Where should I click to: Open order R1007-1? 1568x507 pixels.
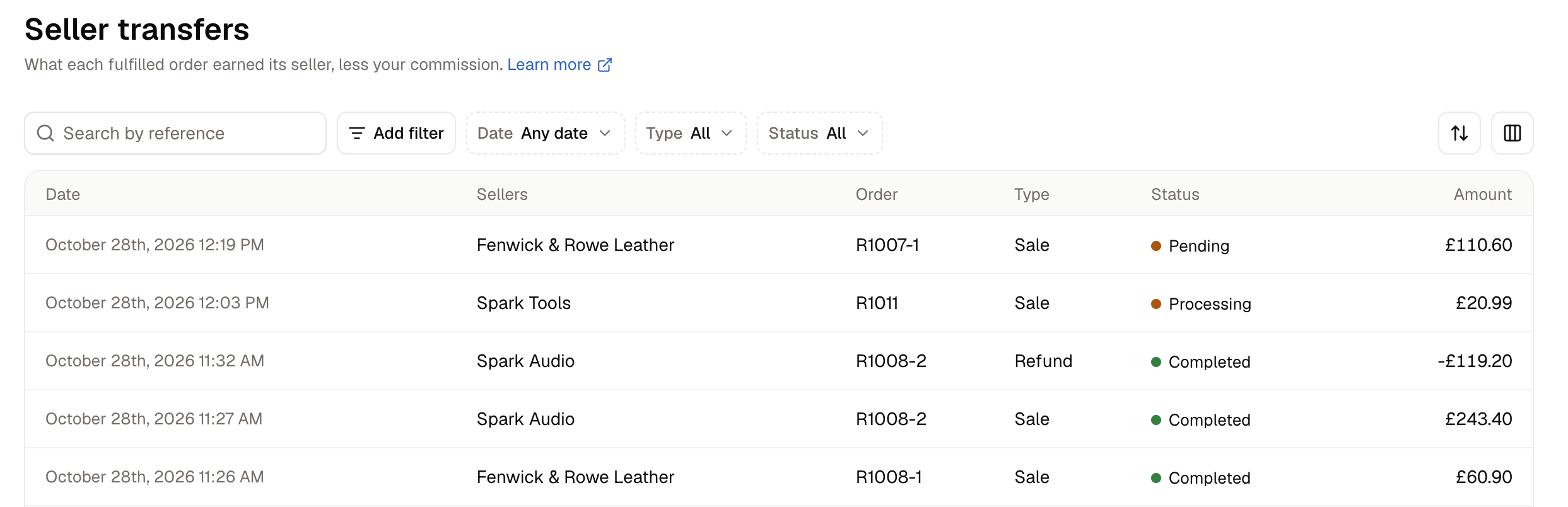[887, 245]
